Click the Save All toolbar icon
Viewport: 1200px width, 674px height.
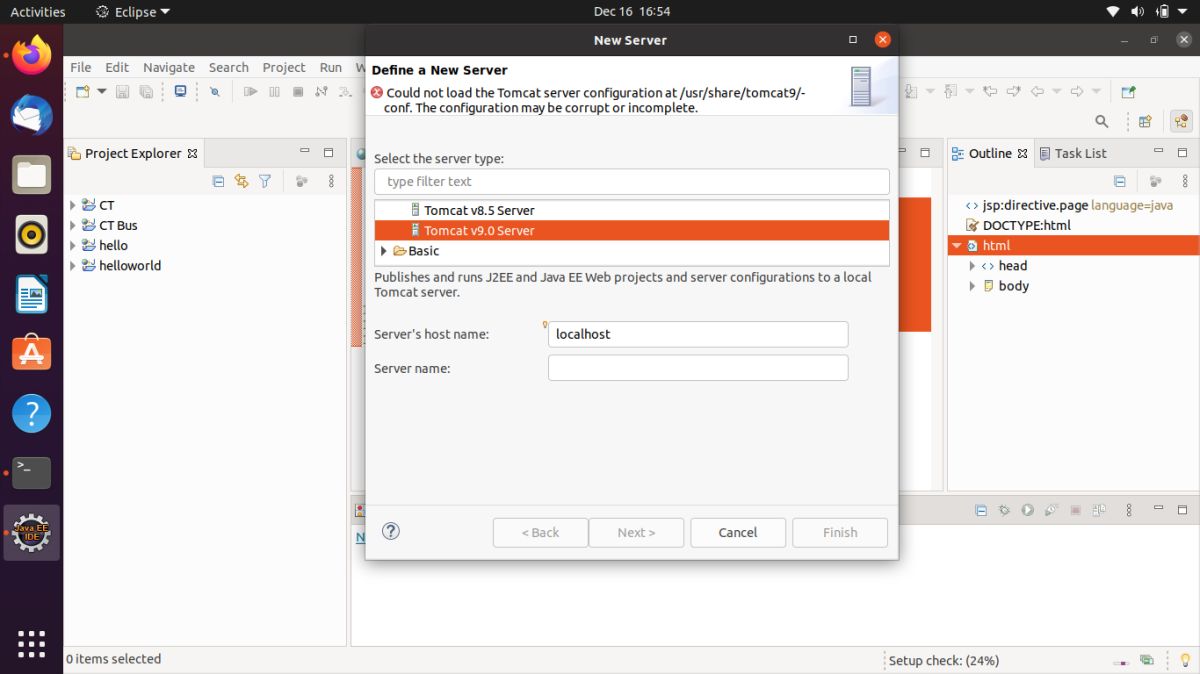click(146, 92)
